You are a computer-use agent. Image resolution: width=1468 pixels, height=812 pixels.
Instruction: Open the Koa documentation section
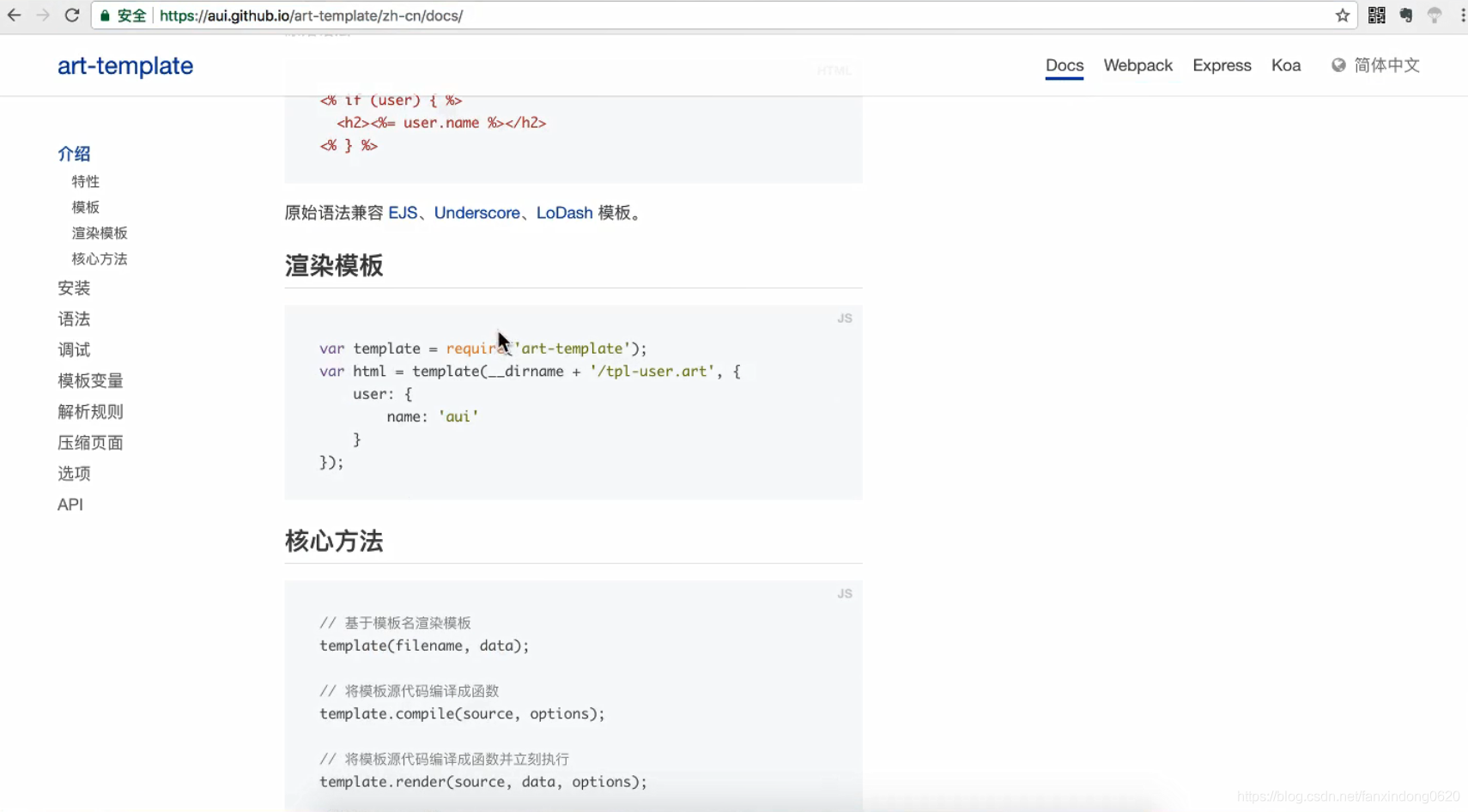1288,64
